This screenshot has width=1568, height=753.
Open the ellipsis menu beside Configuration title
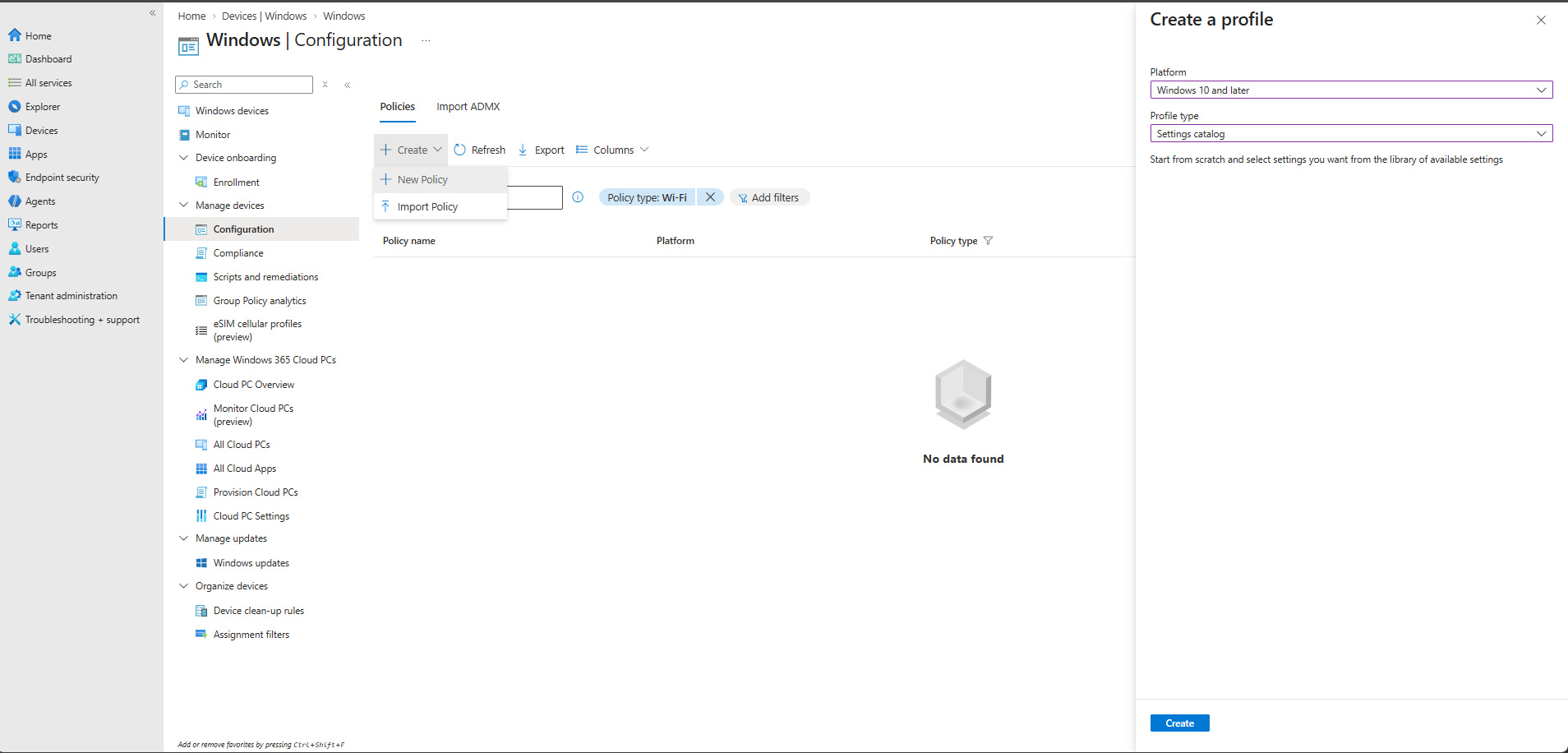(426, 41)
